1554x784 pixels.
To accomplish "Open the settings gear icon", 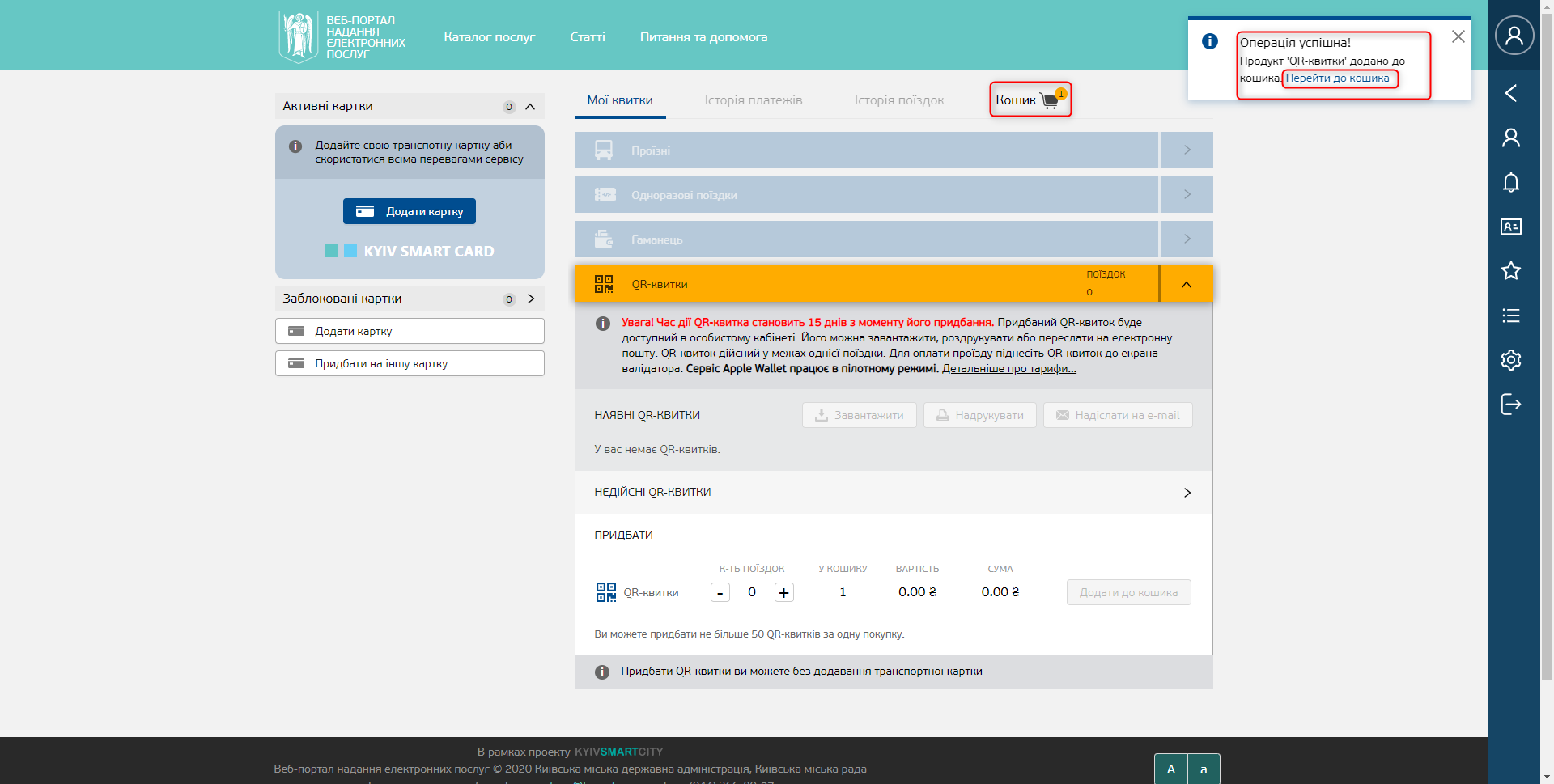I will tap(1510, 360).
